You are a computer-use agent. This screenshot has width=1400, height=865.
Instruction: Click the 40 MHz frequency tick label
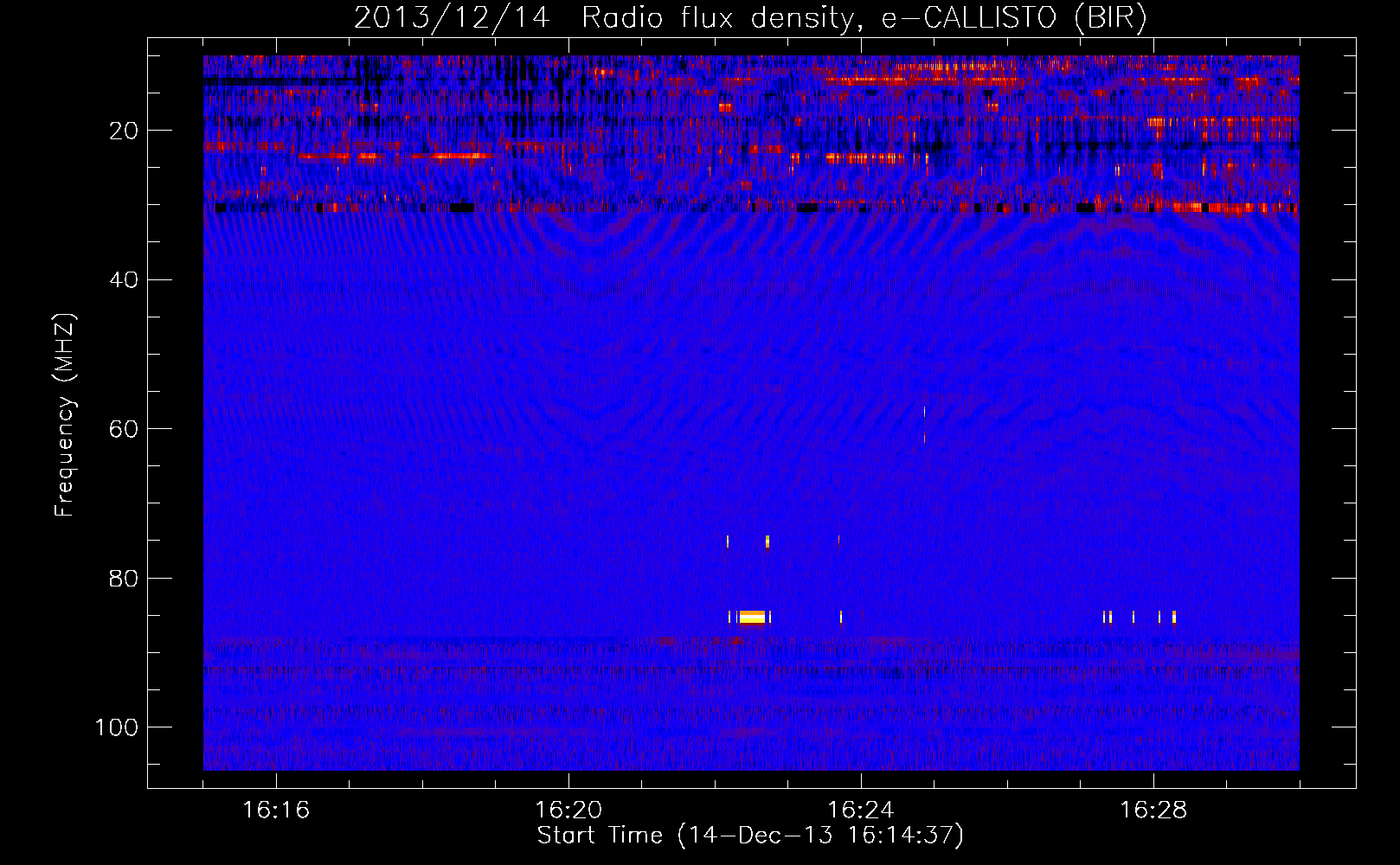[125, 279]
